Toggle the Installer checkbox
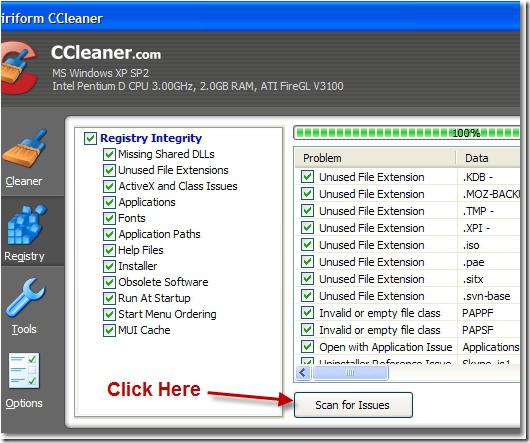This screenshot has width=530, height=443. [x=109, y=266]
